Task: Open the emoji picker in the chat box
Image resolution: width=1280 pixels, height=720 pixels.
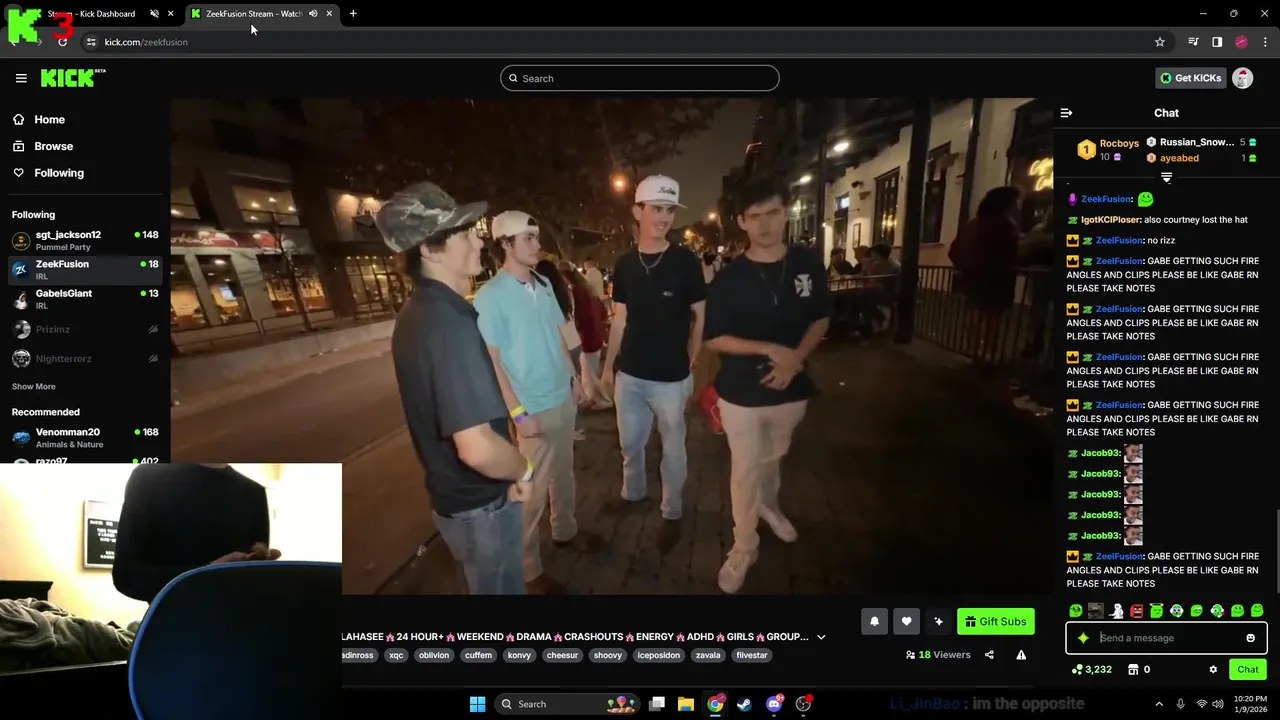Action: coord(1250,638)
